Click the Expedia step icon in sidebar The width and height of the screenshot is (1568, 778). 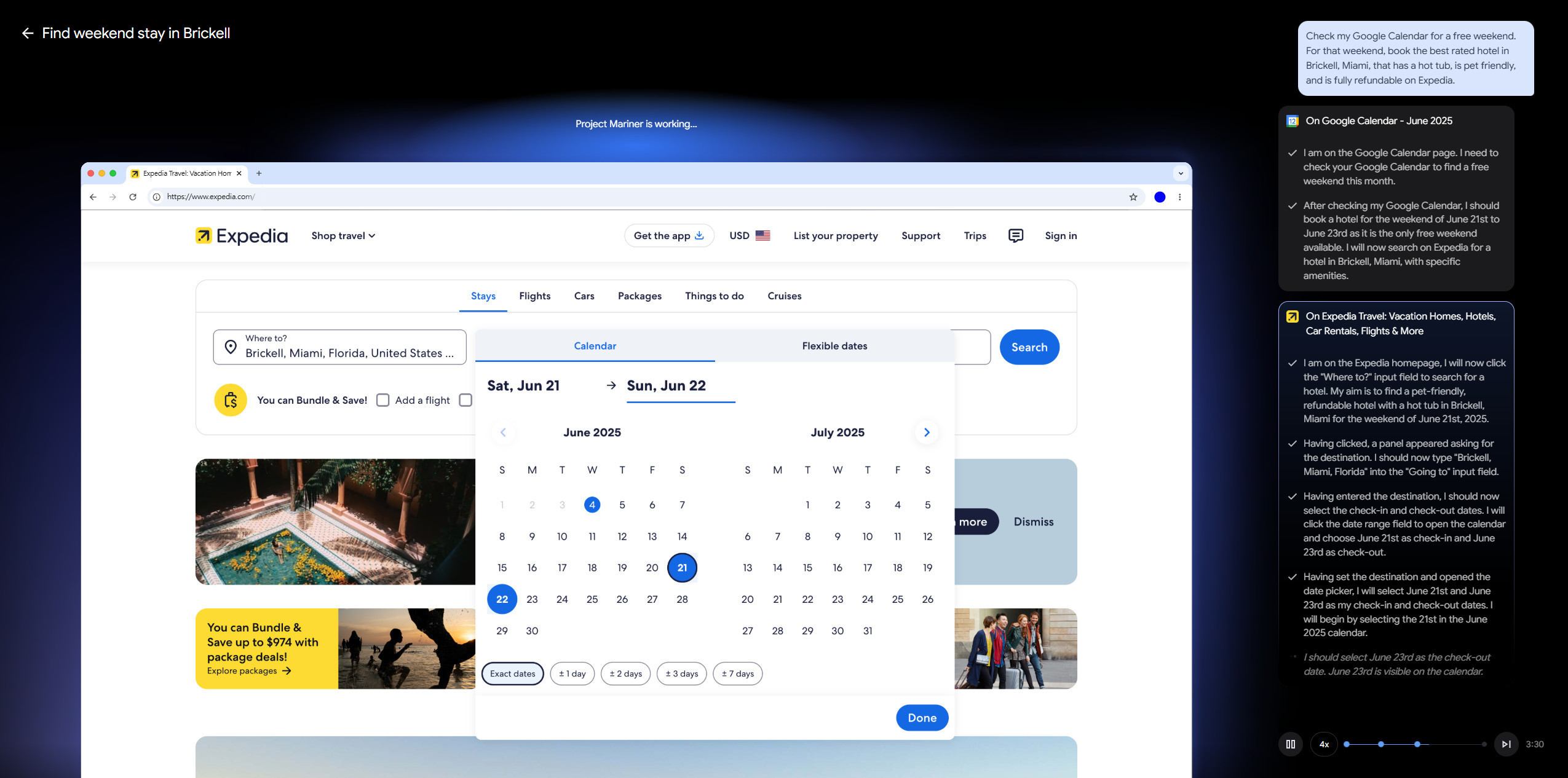pos(1293,316)
